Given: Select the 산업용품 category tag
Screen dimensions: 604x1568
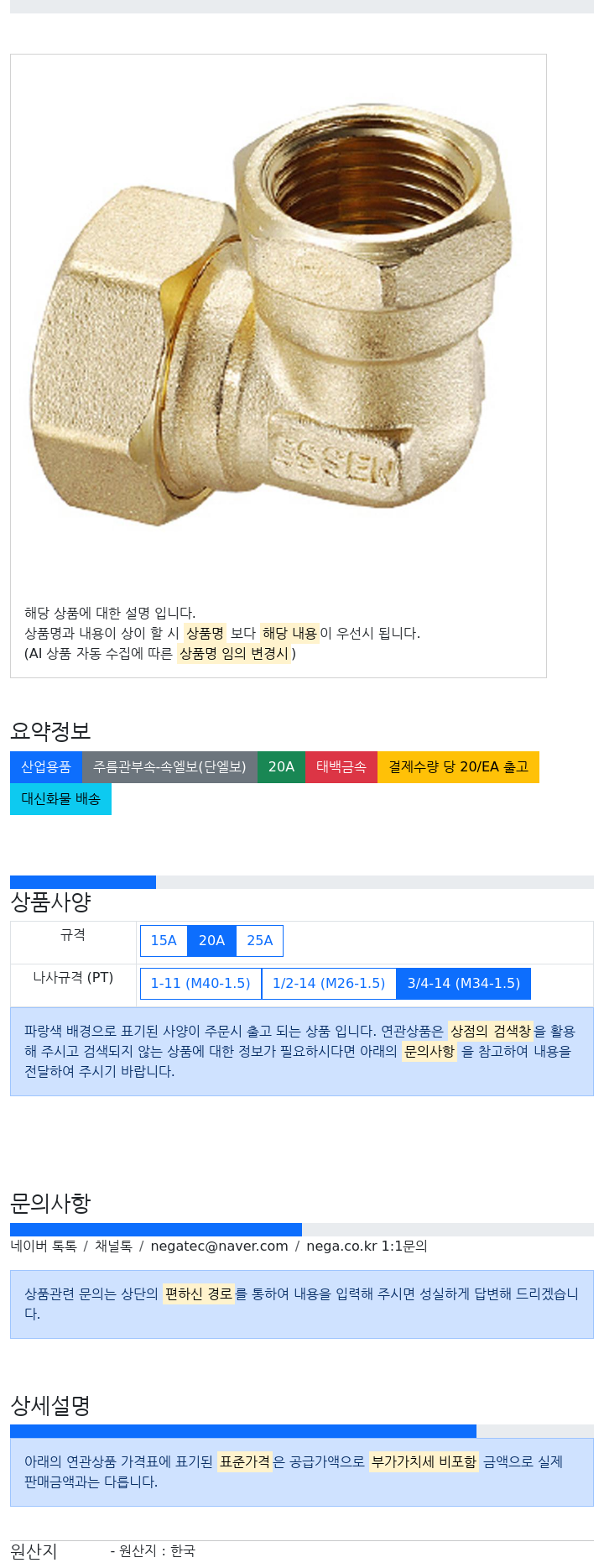Looking at the screenshot, I should 46,767.
